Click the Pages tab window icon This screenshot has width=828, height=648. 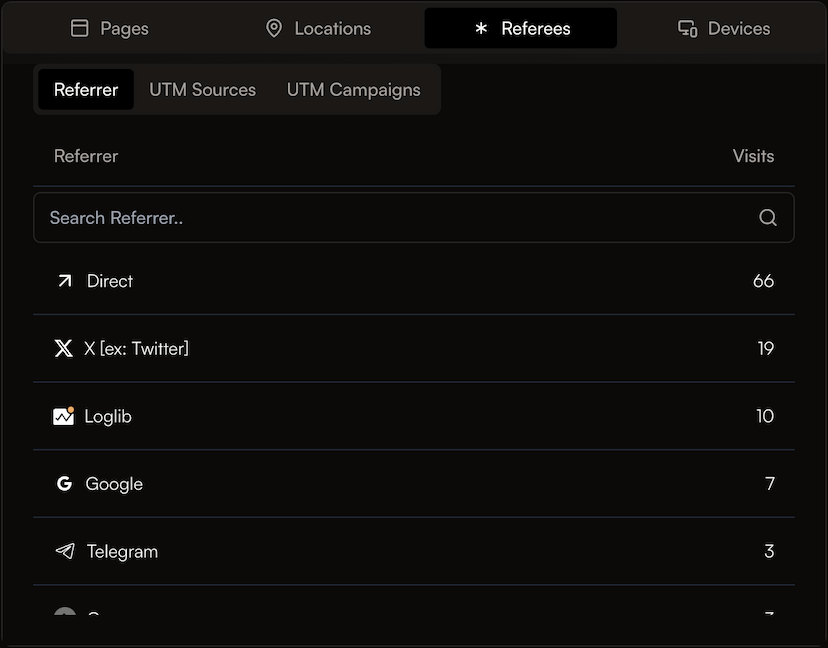tap(80, 28)
